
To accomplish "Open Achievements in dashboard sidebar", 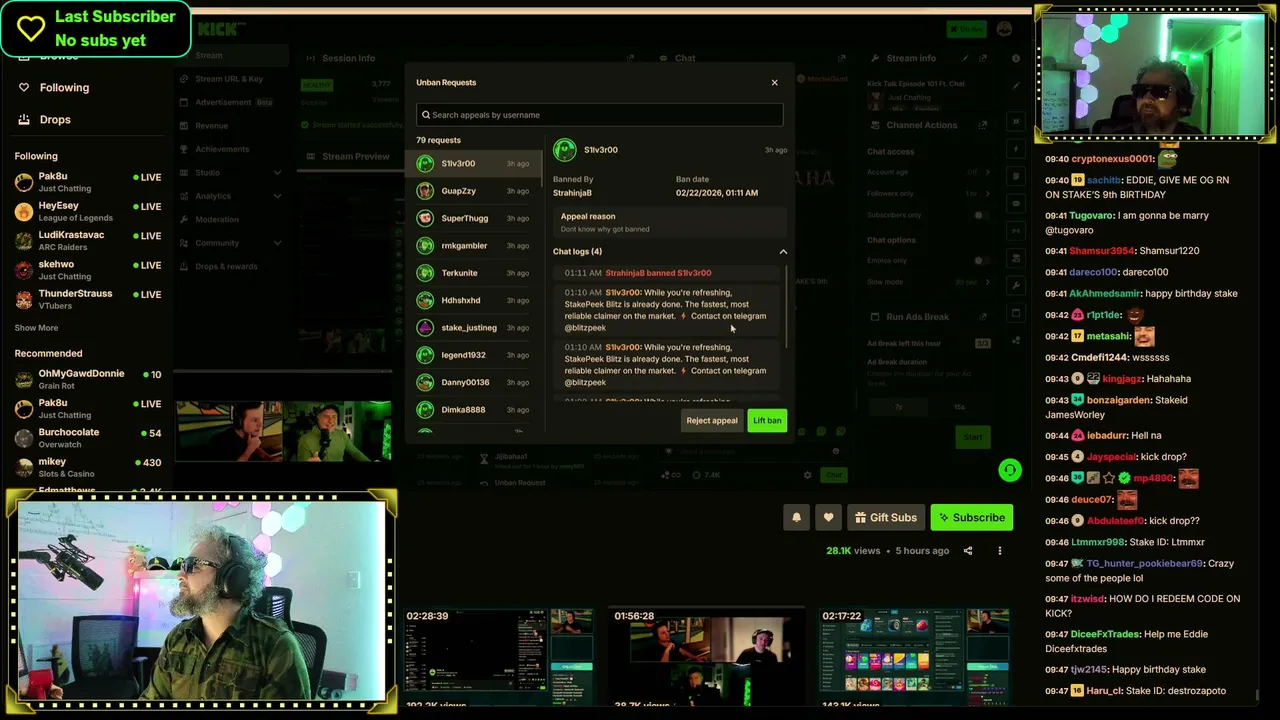I will pos(222,149).
